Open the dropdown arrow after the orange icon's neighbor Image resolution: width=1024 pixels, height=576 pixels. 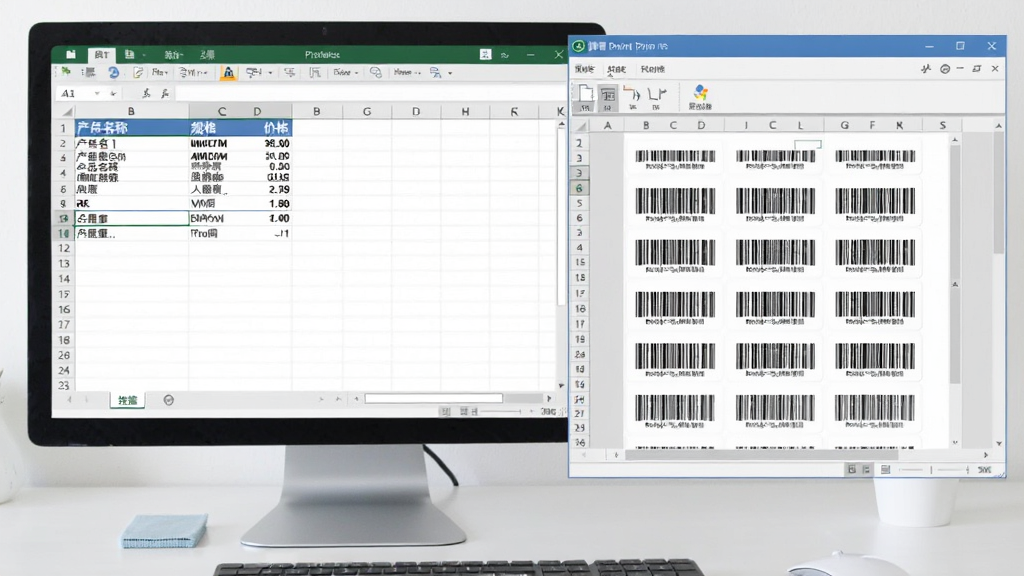tap(270, 72)
